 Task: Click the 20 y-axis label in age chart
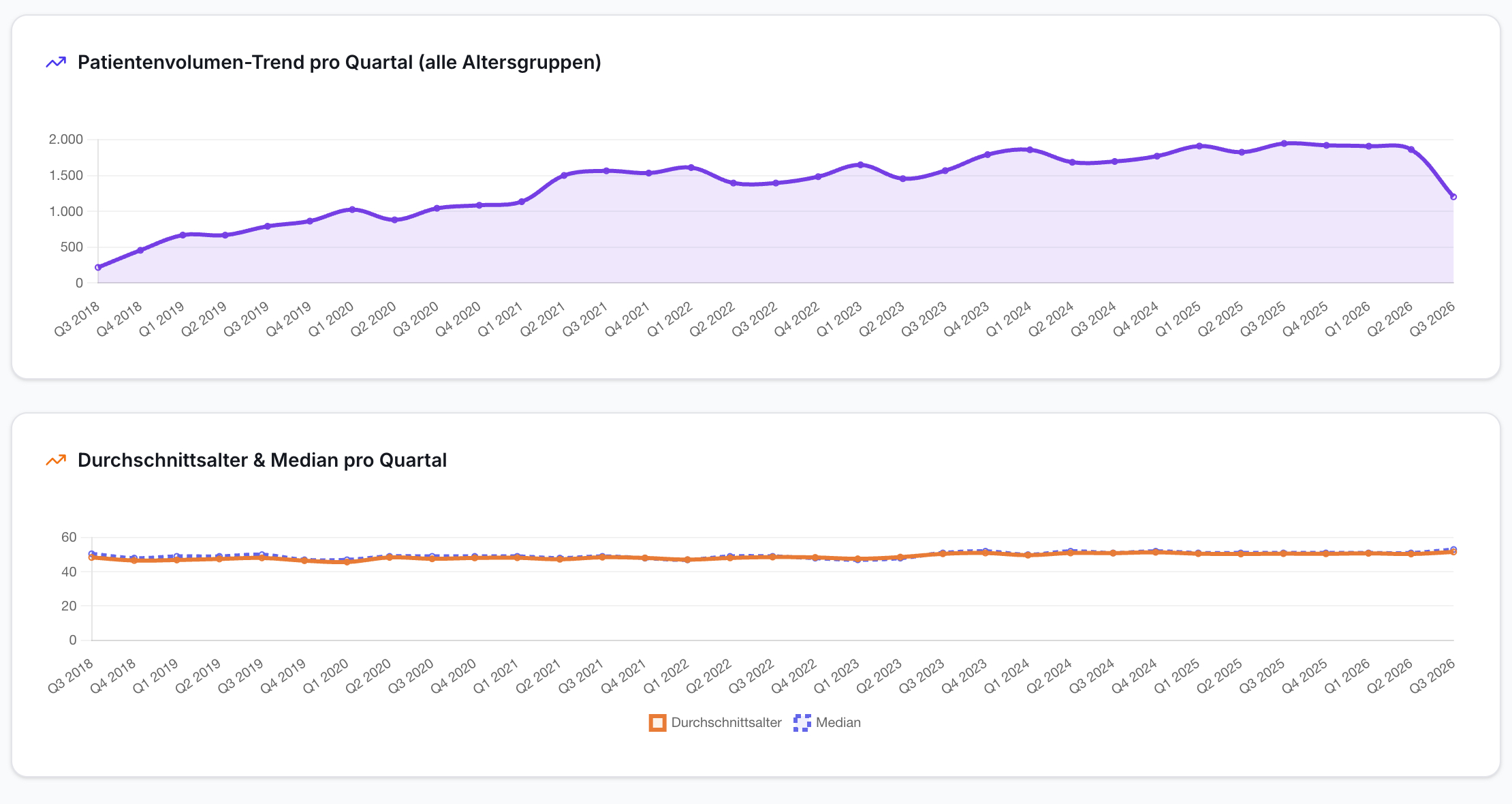(x=69, y=606)
